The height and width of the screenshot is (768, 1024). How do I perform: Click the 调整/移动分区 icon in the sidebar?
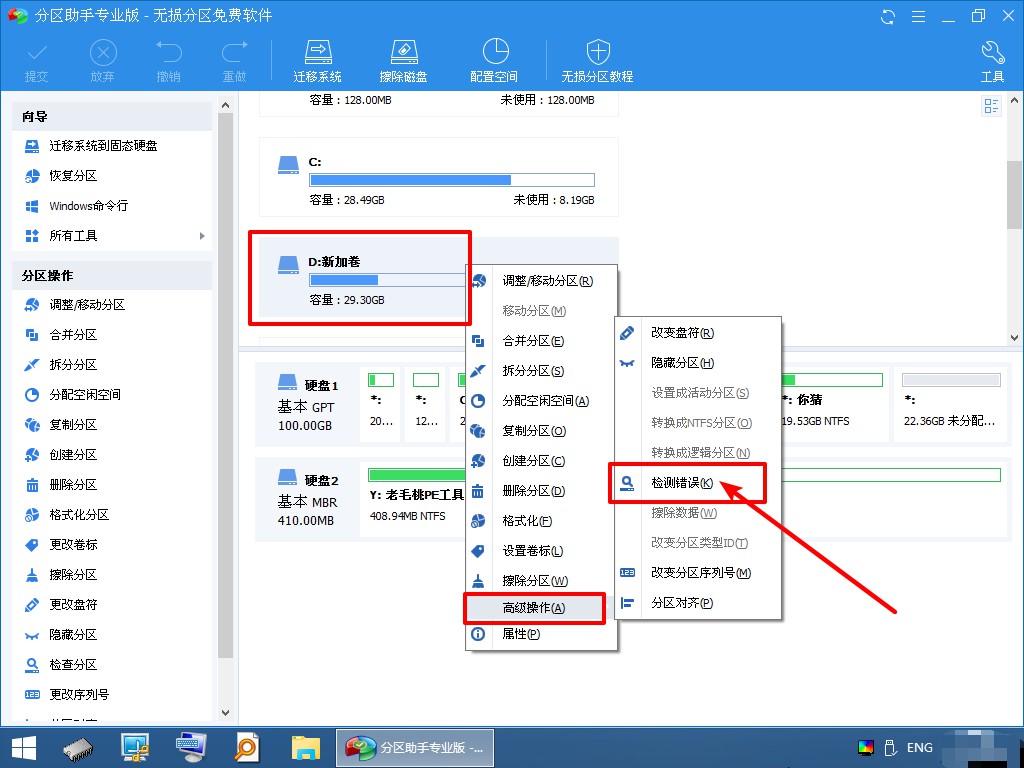(31, 304)
